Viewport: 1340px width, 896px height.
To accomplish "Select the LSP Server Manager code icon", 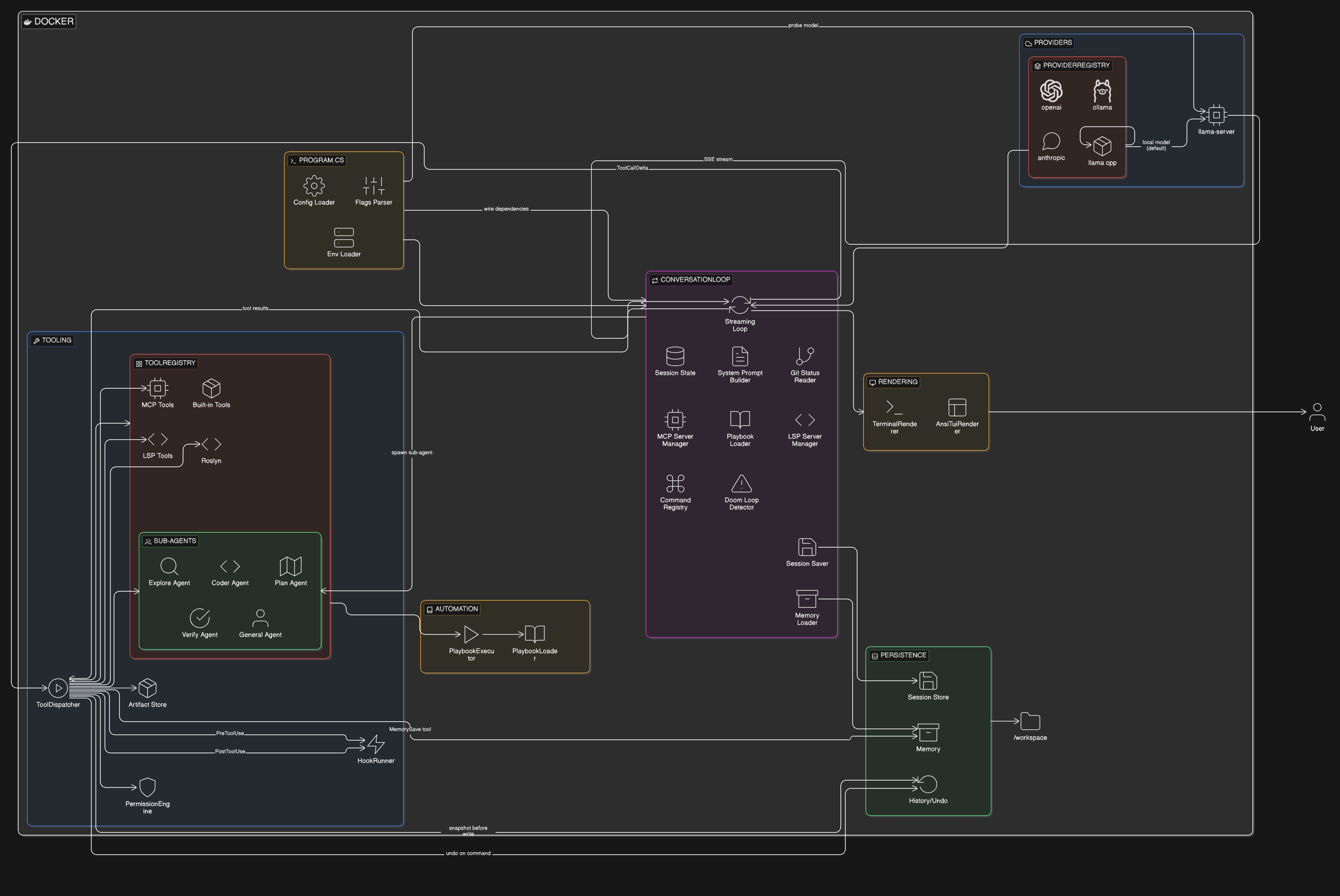I will (804, 420).
